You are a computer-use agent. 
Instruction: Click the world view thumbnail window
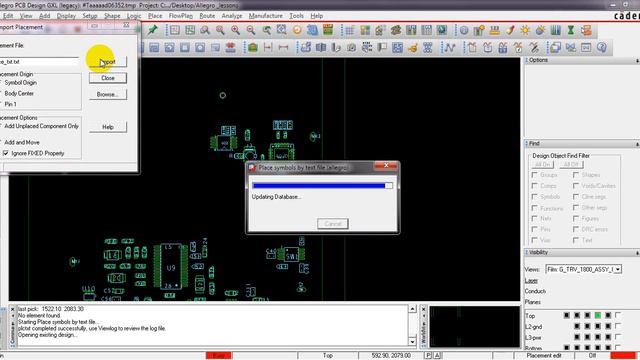click(474, 327)
